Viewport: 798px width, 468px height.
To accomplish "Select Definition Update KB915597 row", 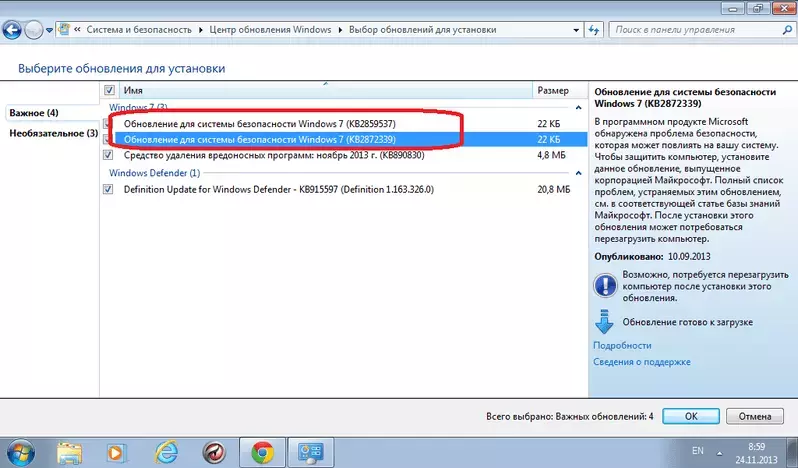I will (x=344, y=189).
